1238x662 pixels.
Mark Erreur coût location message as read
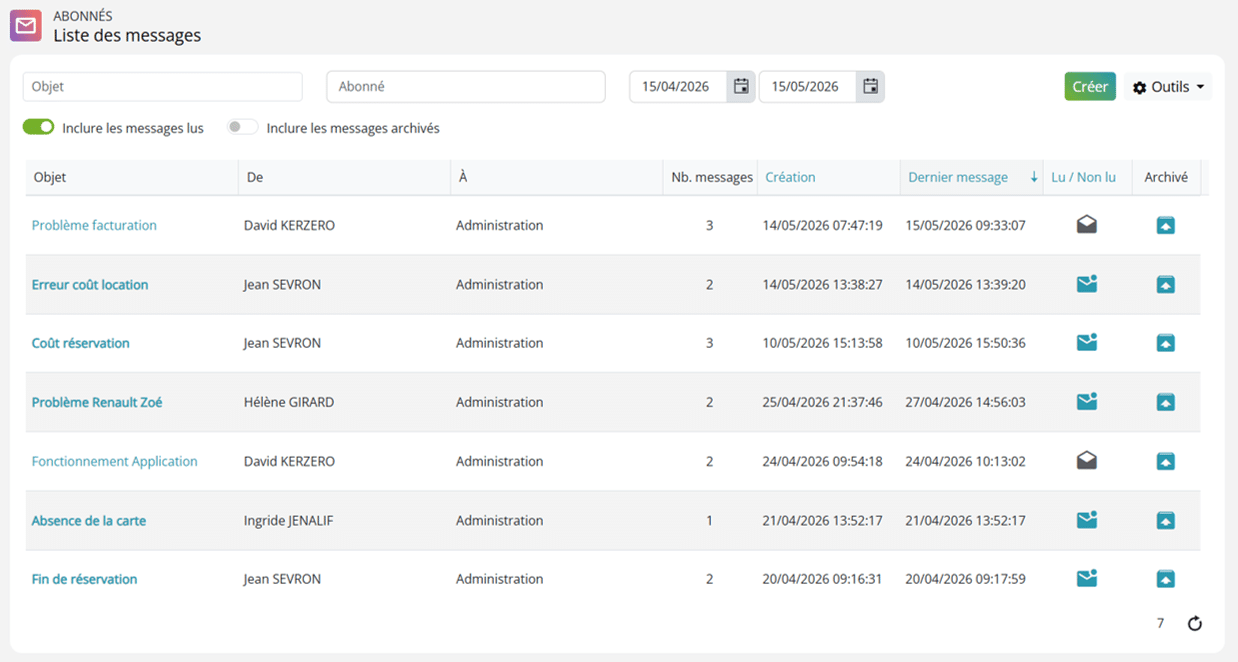(x=1087, y=284)
